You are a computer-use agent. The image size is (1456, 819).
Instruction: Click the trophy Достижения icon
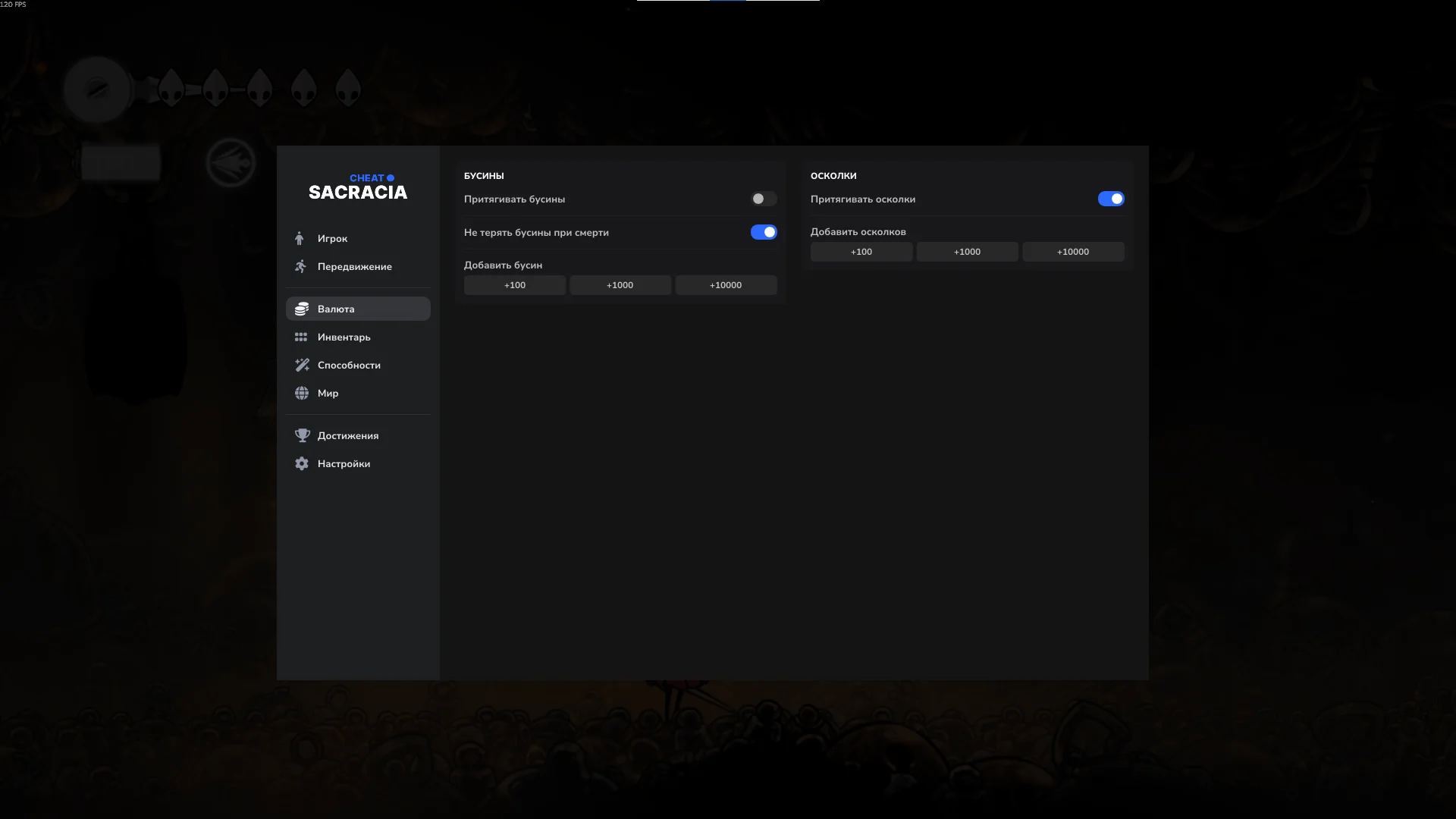(302, 436)
